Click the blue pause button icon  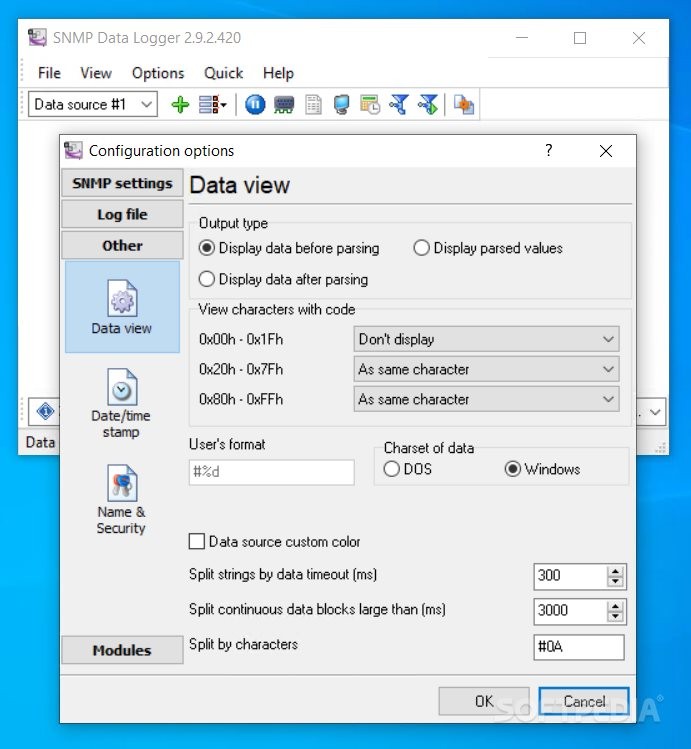255,104
